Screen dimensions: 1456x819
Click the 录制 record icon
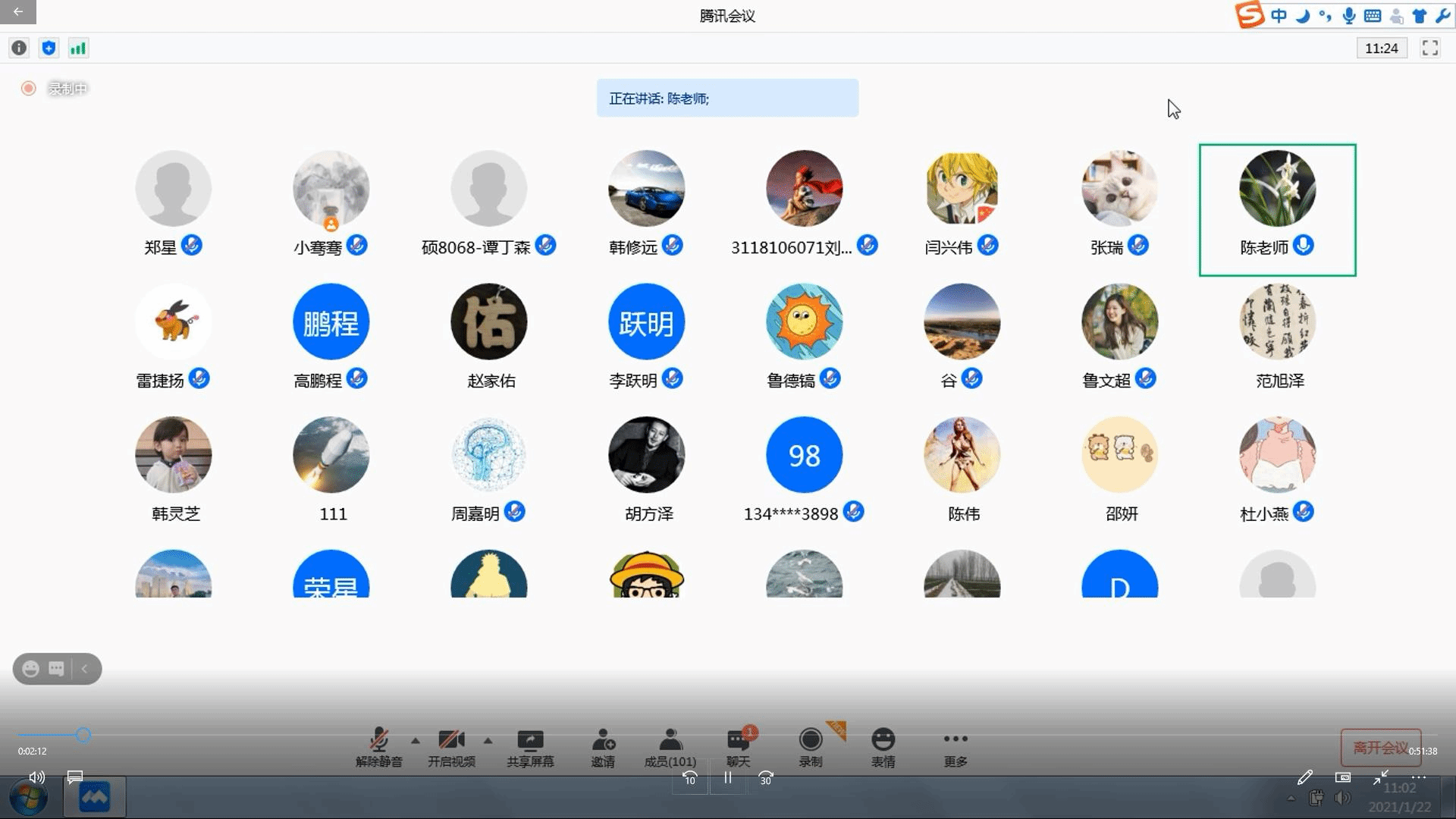click(810, 740)
